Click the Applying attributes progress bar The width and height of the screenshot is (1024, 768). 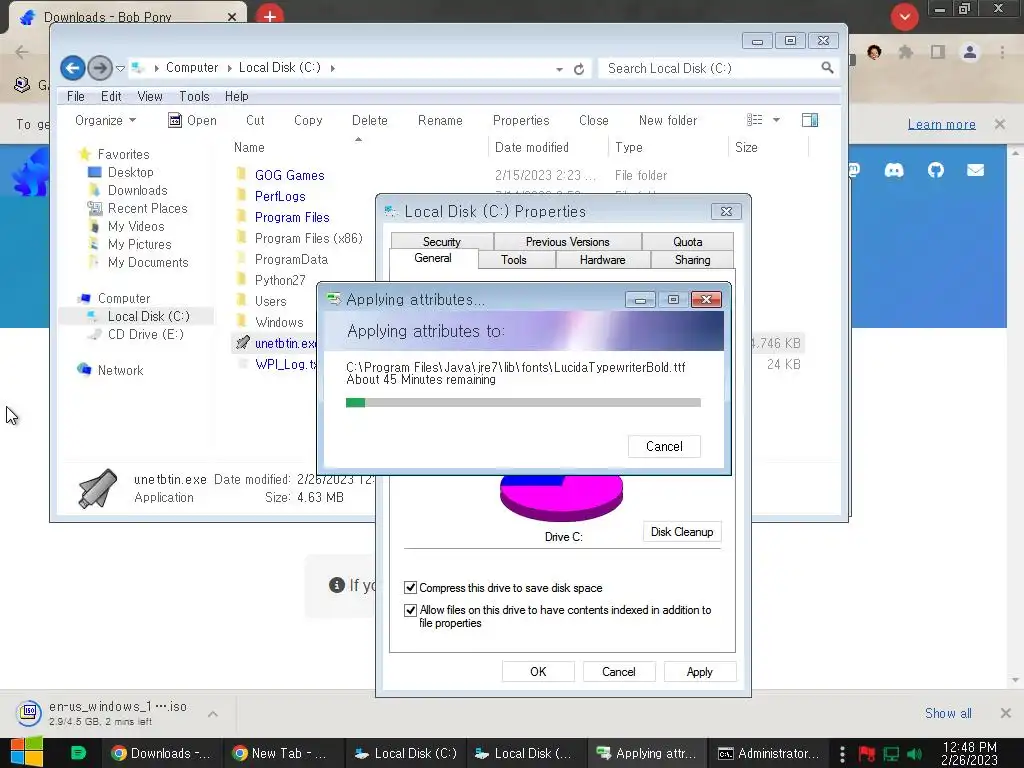[x=523, y=402]
